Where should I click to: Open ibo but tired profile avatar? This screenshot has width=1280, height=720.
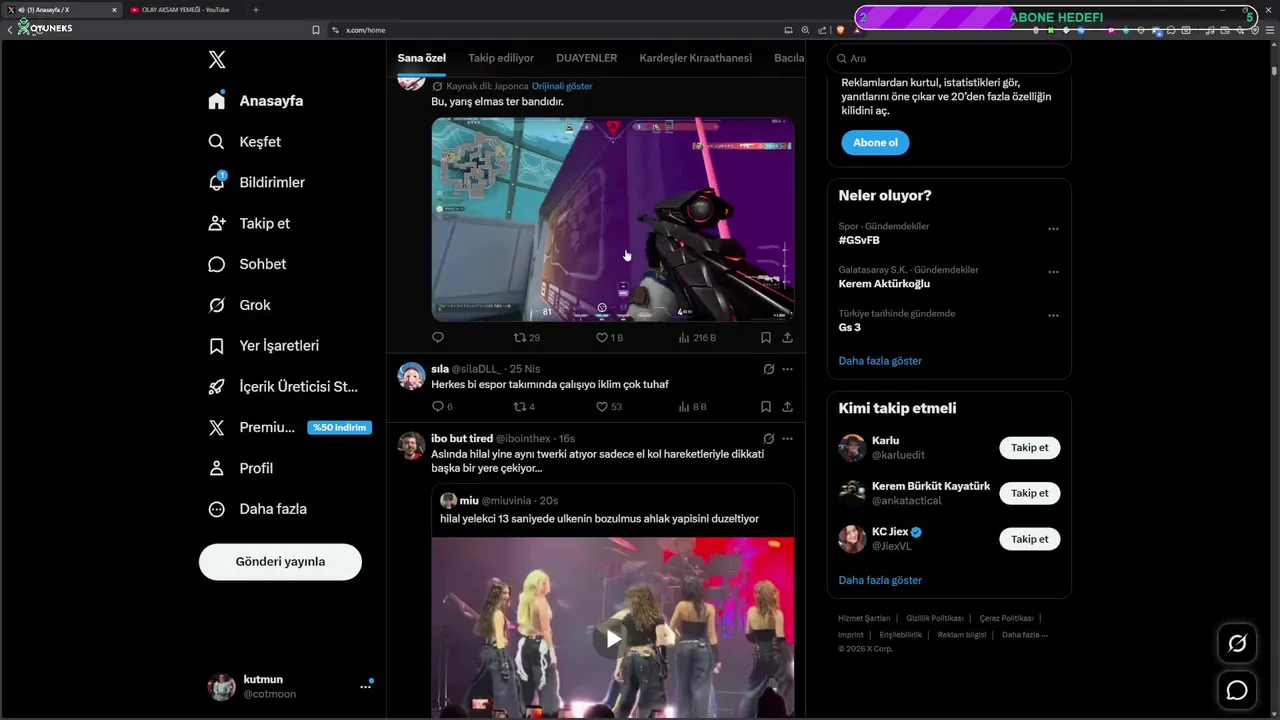click(411, 446)
